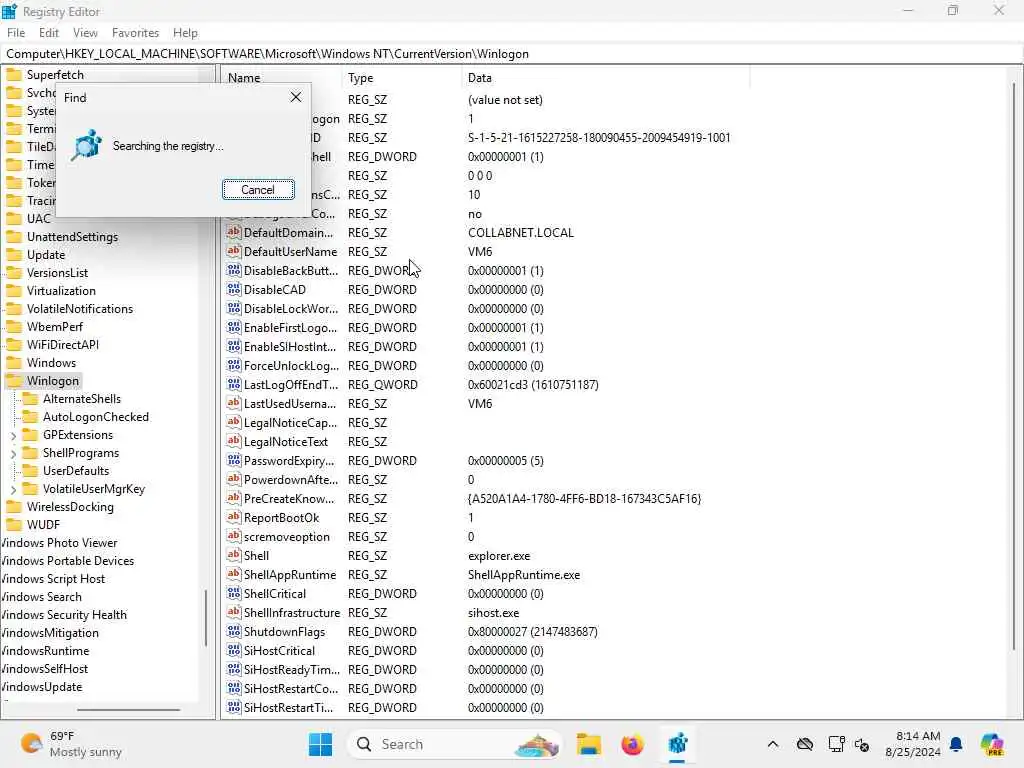Click the DisableCAD DWORD value icon
1024x768 pixels.
point(234,289)
